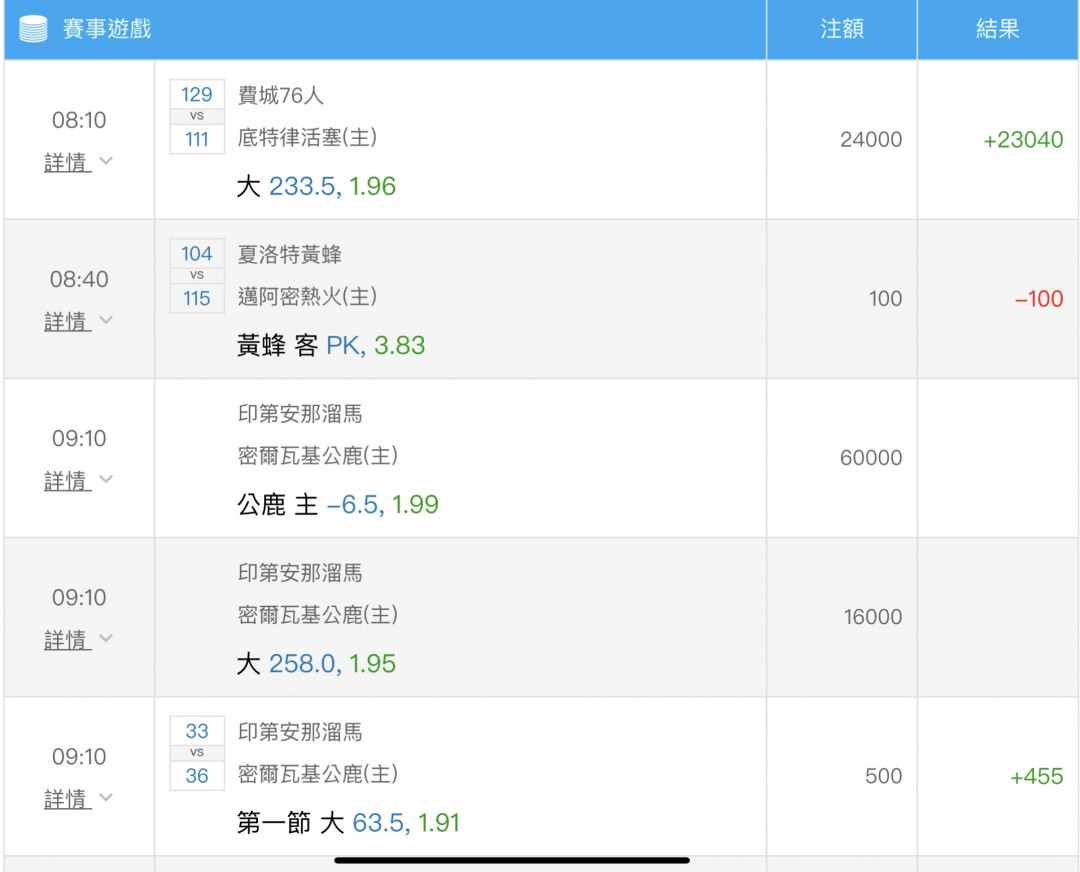Click the bet line 黃蜂 客 PK, 3.83
Screen dimensions: 1080x872
331,345
